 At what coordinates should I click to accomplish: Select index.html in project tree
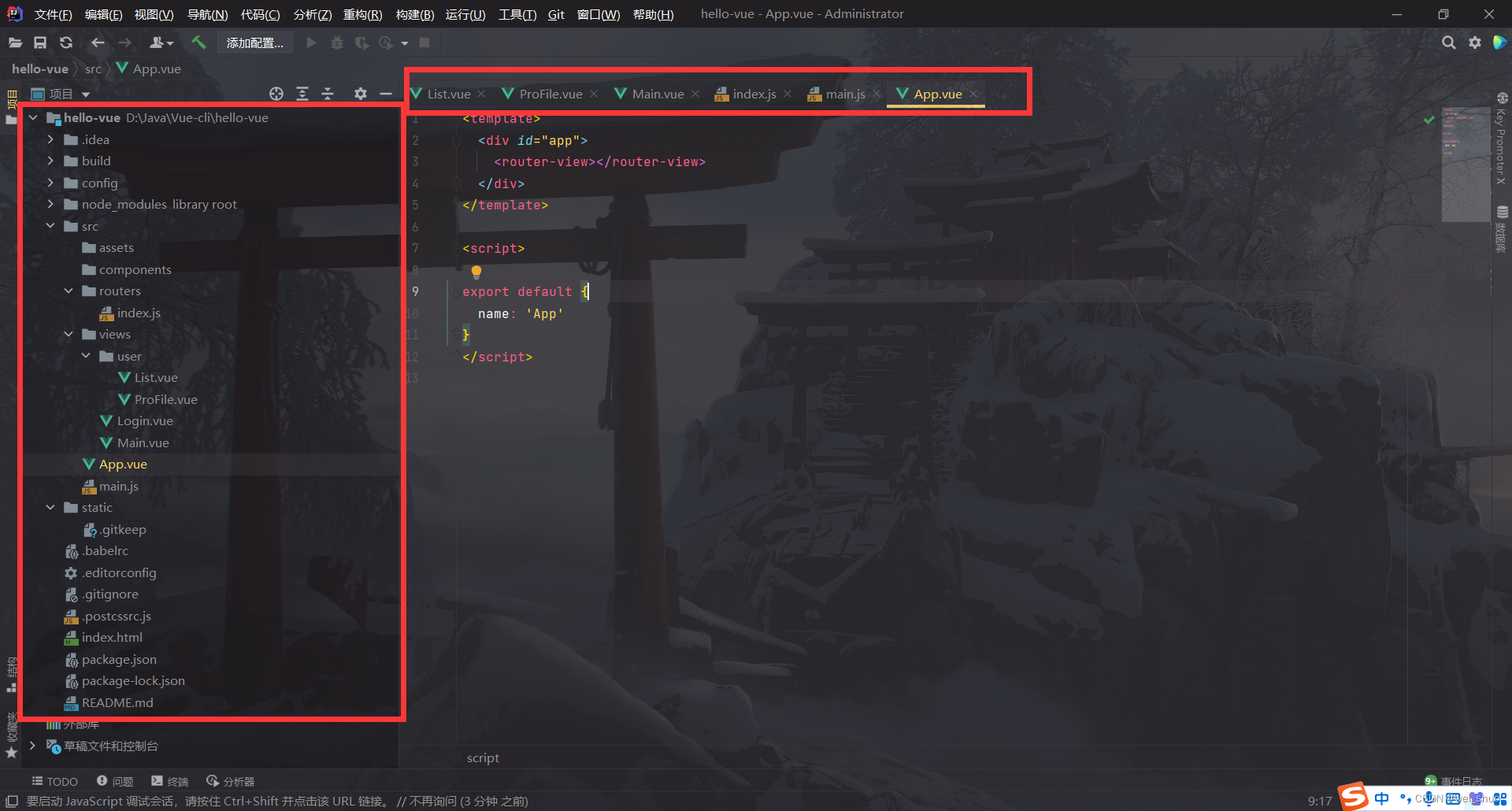tap(112, 637)
